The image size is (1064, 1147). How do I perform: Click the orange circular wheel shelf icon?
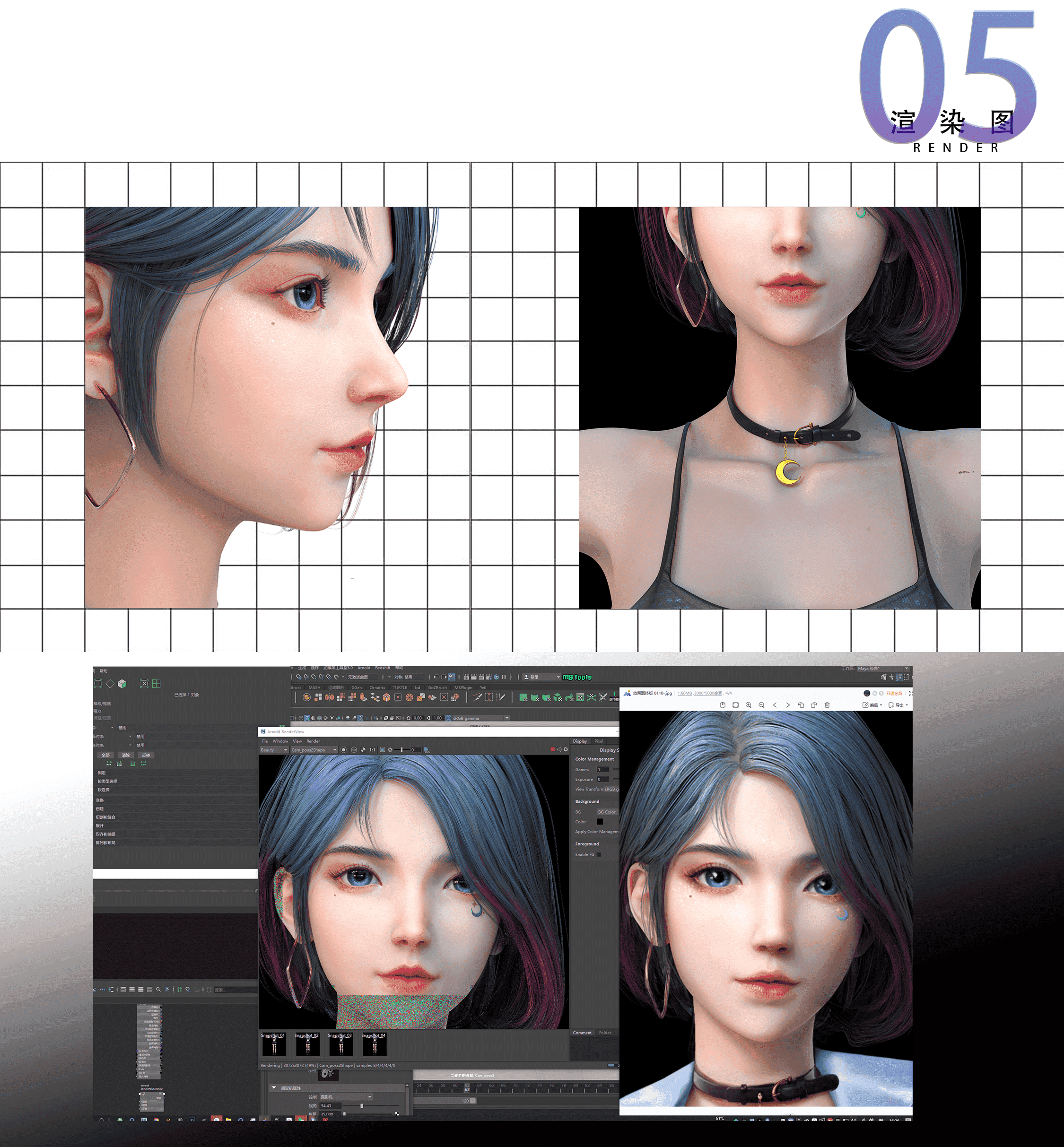[410, 697]
